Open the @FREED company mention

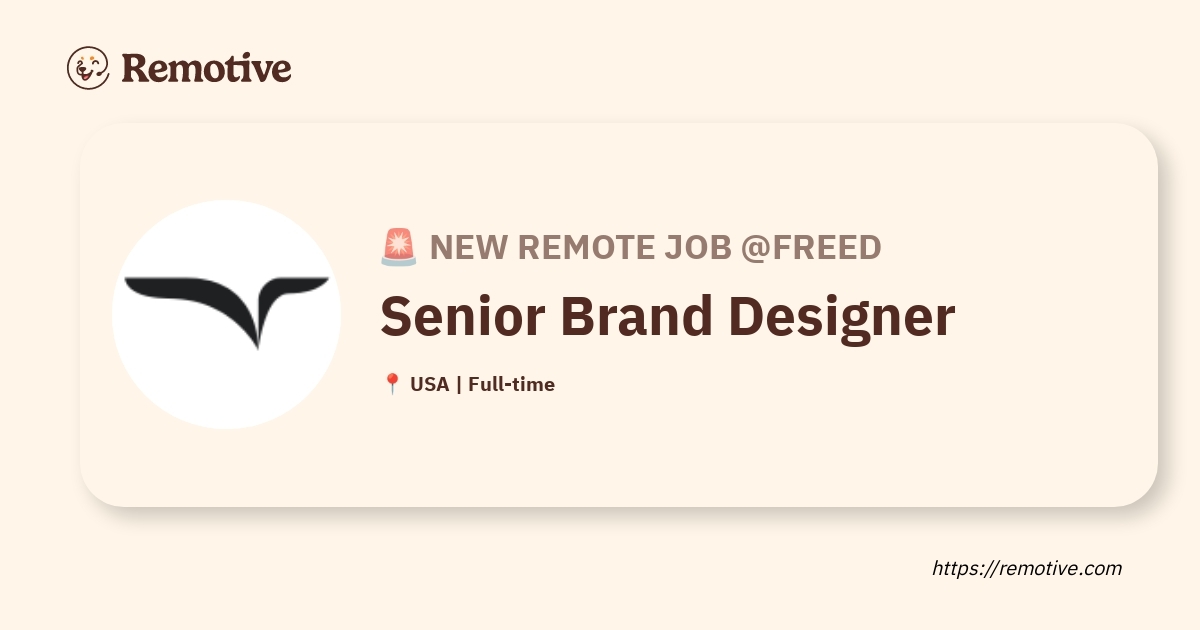click(x=811, y=247)
